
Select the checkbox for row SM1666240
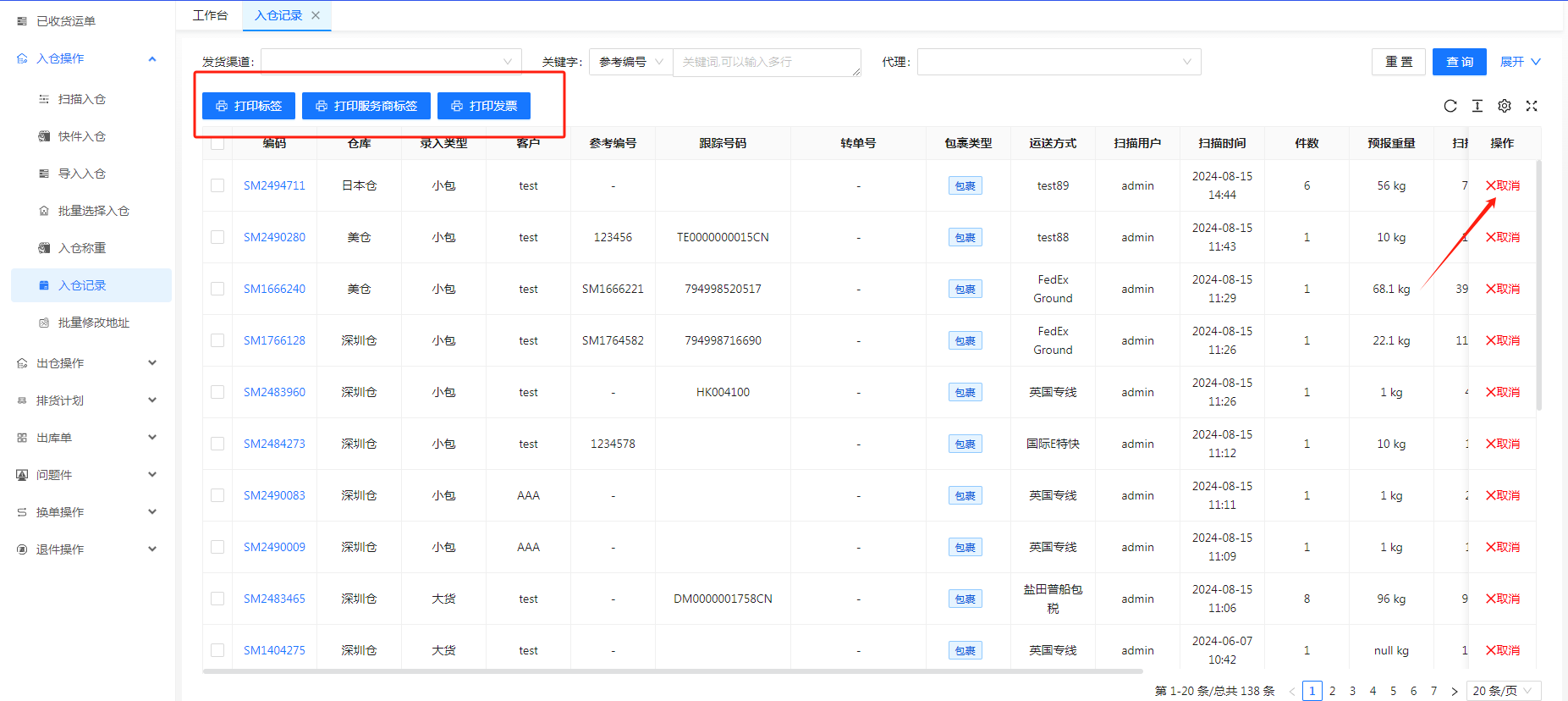217,289
